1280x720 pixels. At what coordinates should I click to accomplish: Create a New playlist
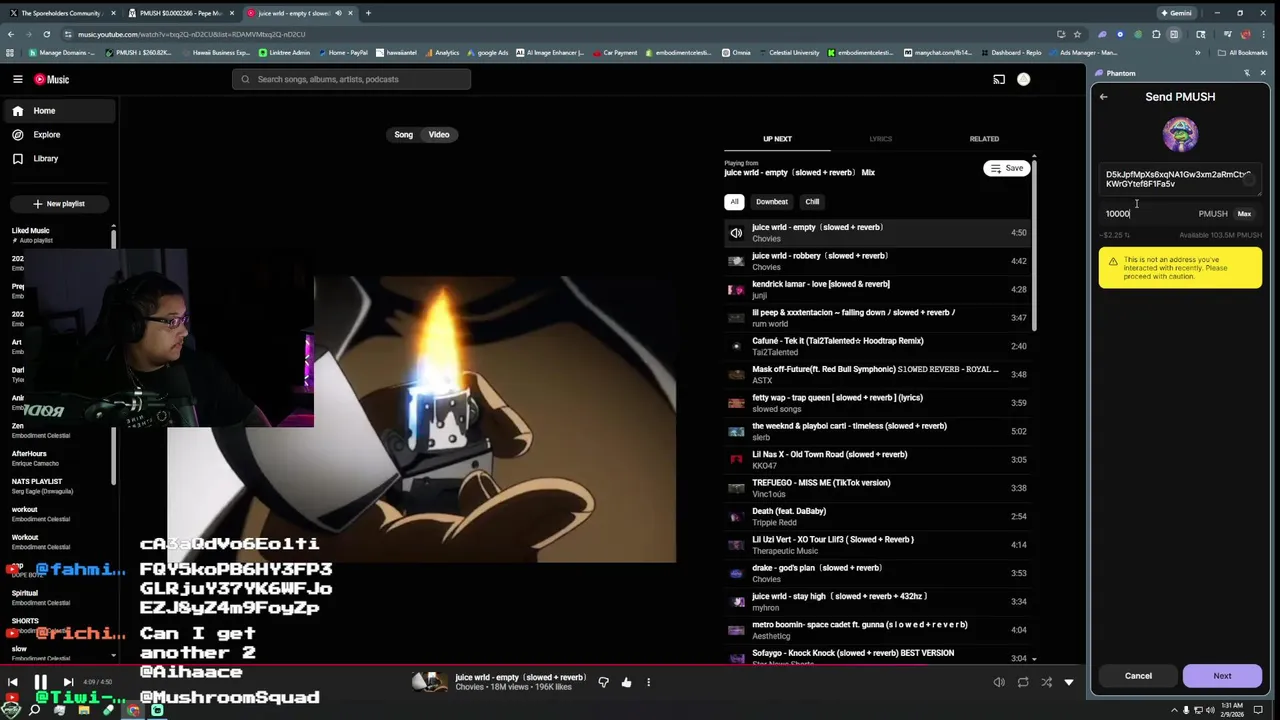pos(58,203)
